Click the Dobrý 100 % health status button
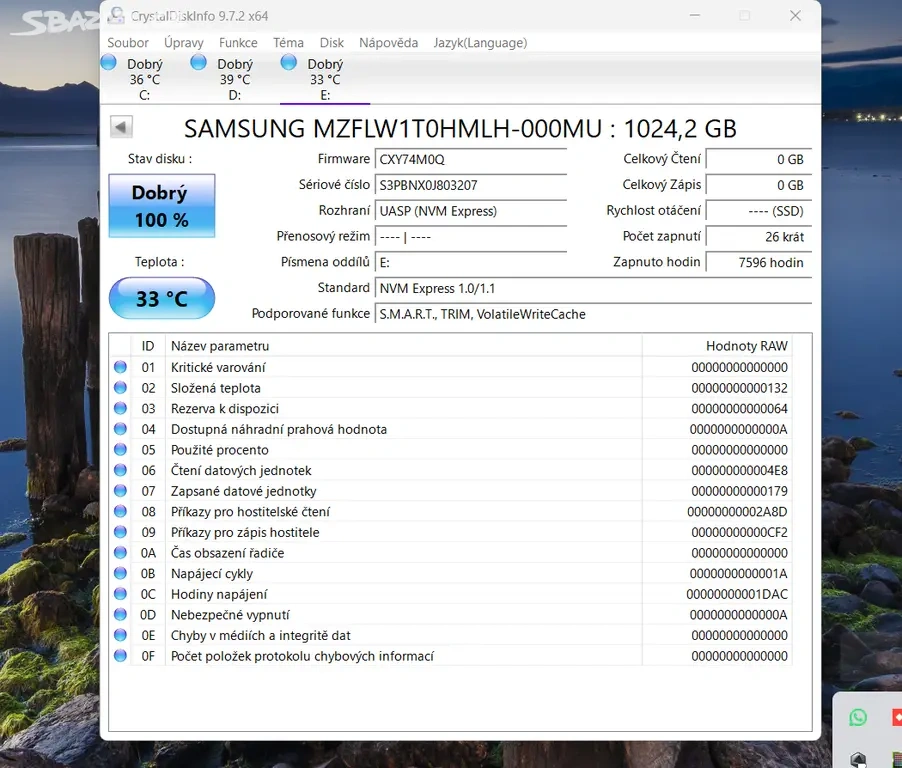This screenshot has height=768, width=902. pyautogui.click(x=161, y=204)
